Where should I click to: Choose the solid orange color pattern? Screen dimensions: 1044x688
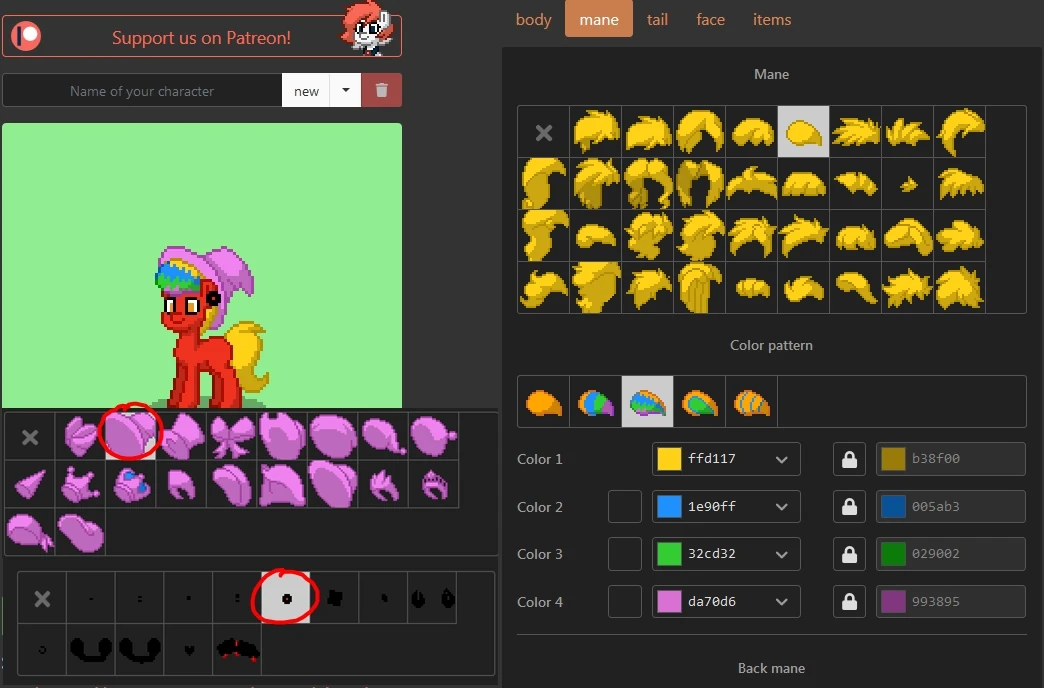543,402
